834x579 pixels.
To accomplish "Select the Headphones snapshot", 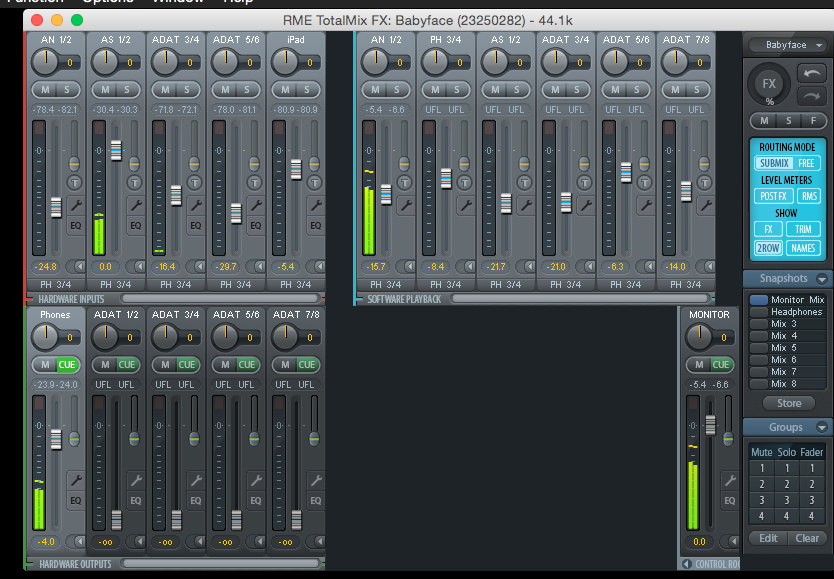I will click(796, 312).
